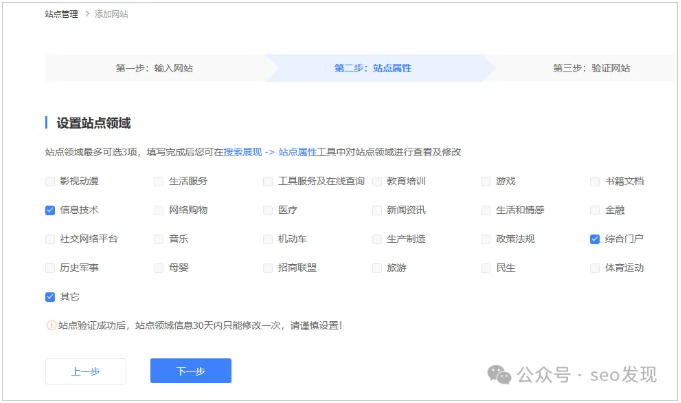Check the 历史军事 checkbox
681x403 pixels.
50,268
